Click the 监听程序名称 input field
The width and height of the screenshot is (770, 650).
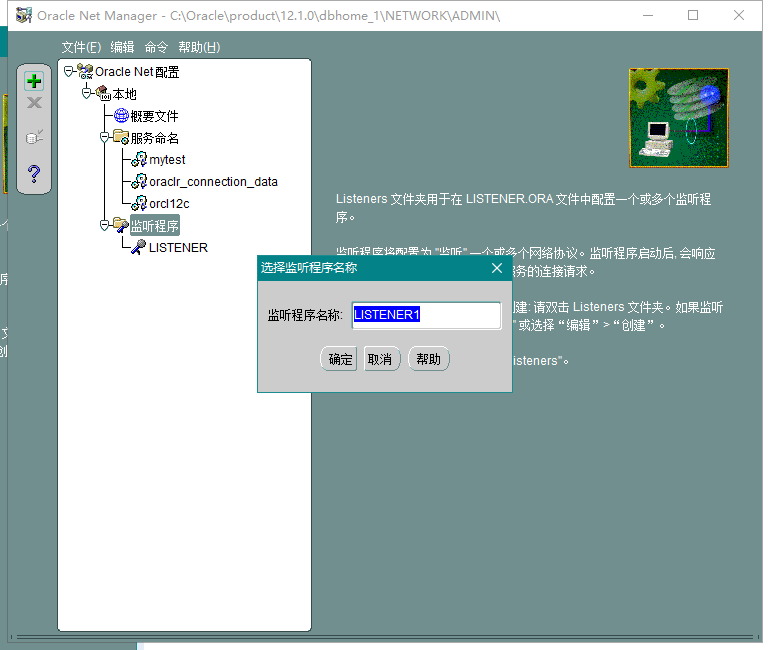coord(426,315)
